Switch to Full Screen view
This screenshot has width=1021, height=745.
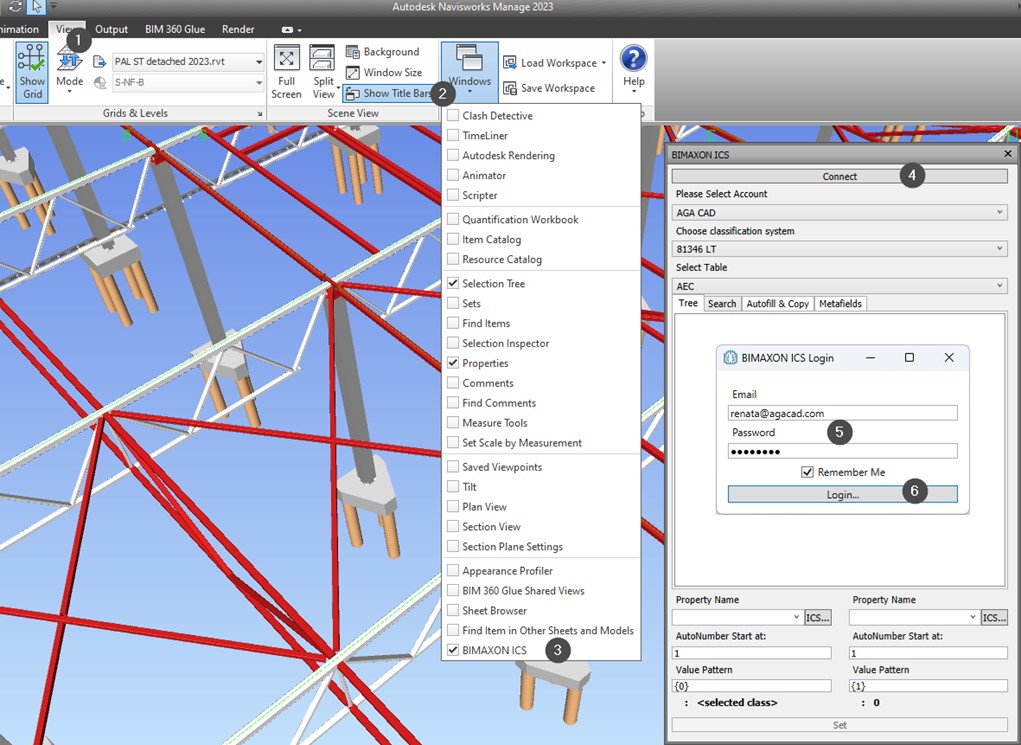287,72
